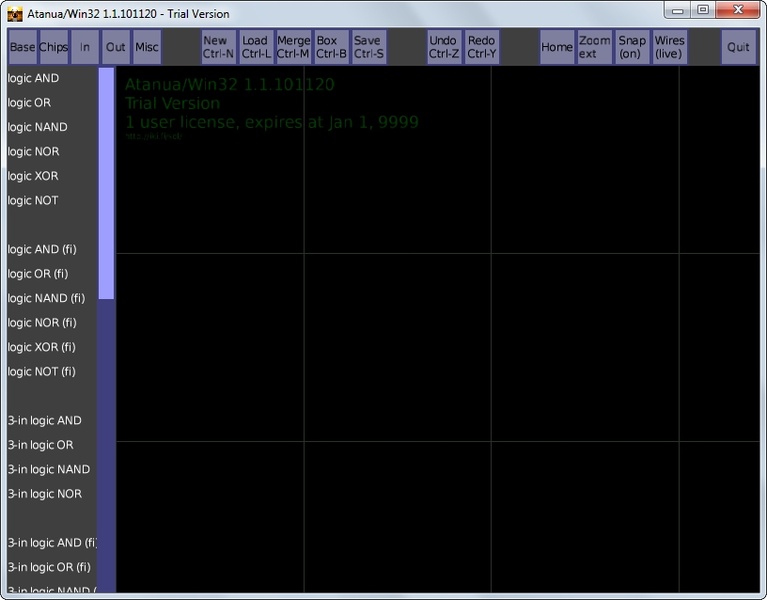
Task: Open the Misc components tab
Action: point(147,47)
